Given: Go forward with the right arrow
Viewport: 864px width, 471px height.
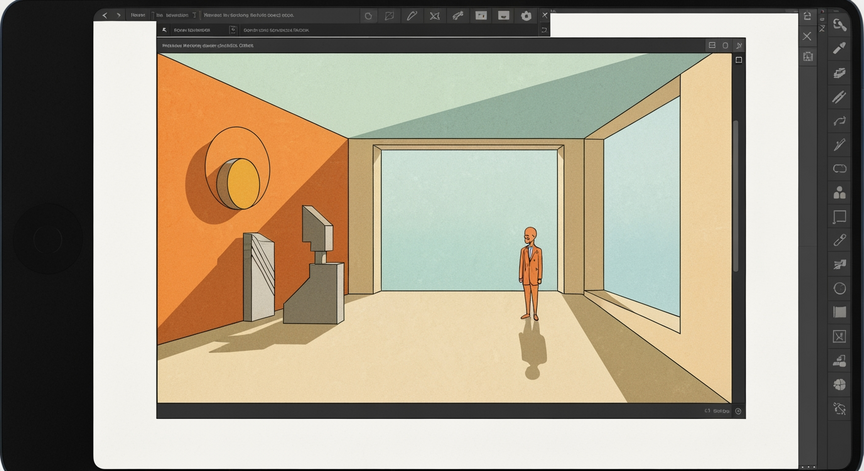Looking at the screenshot, I should [118, 15].
